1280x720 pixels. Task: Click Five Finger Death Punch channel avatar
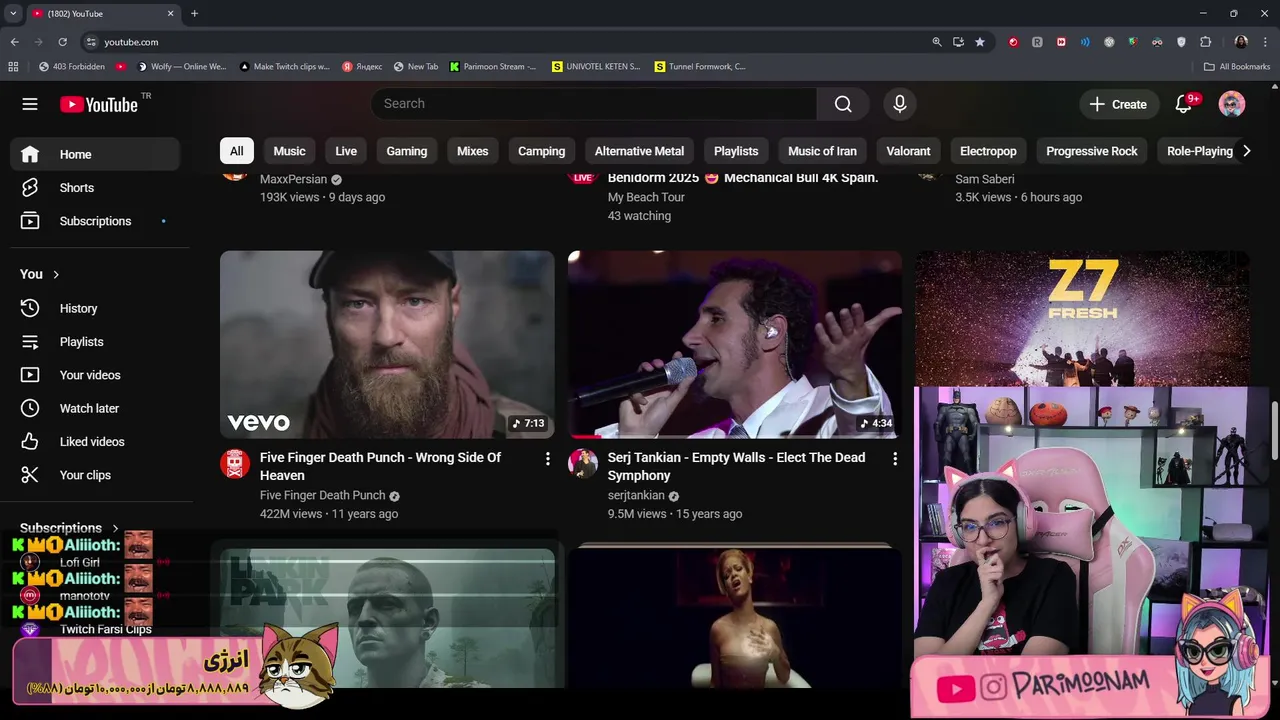[x=235, y=463]
